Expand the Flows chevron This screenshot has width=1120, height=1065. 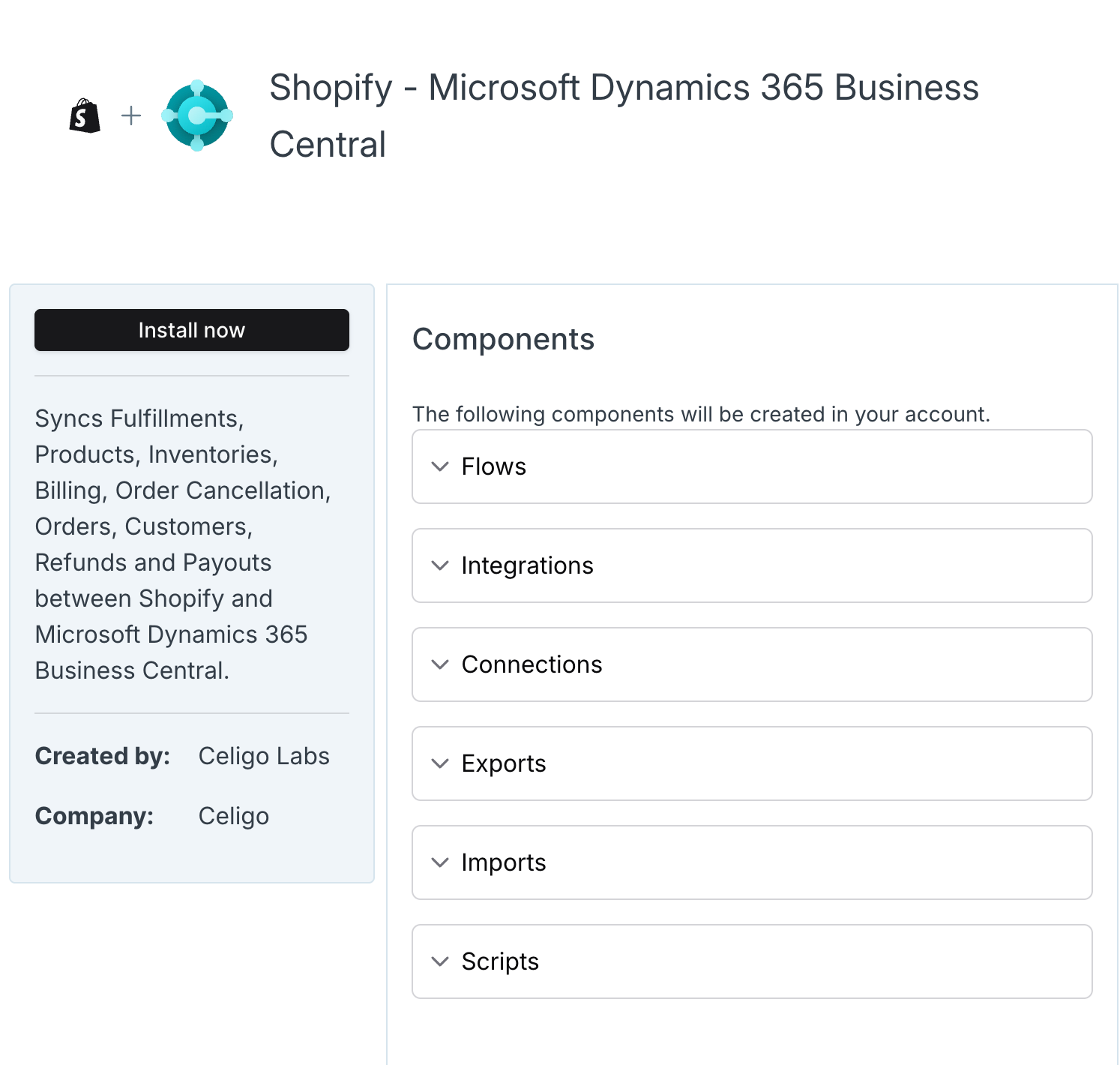(440, 466)
